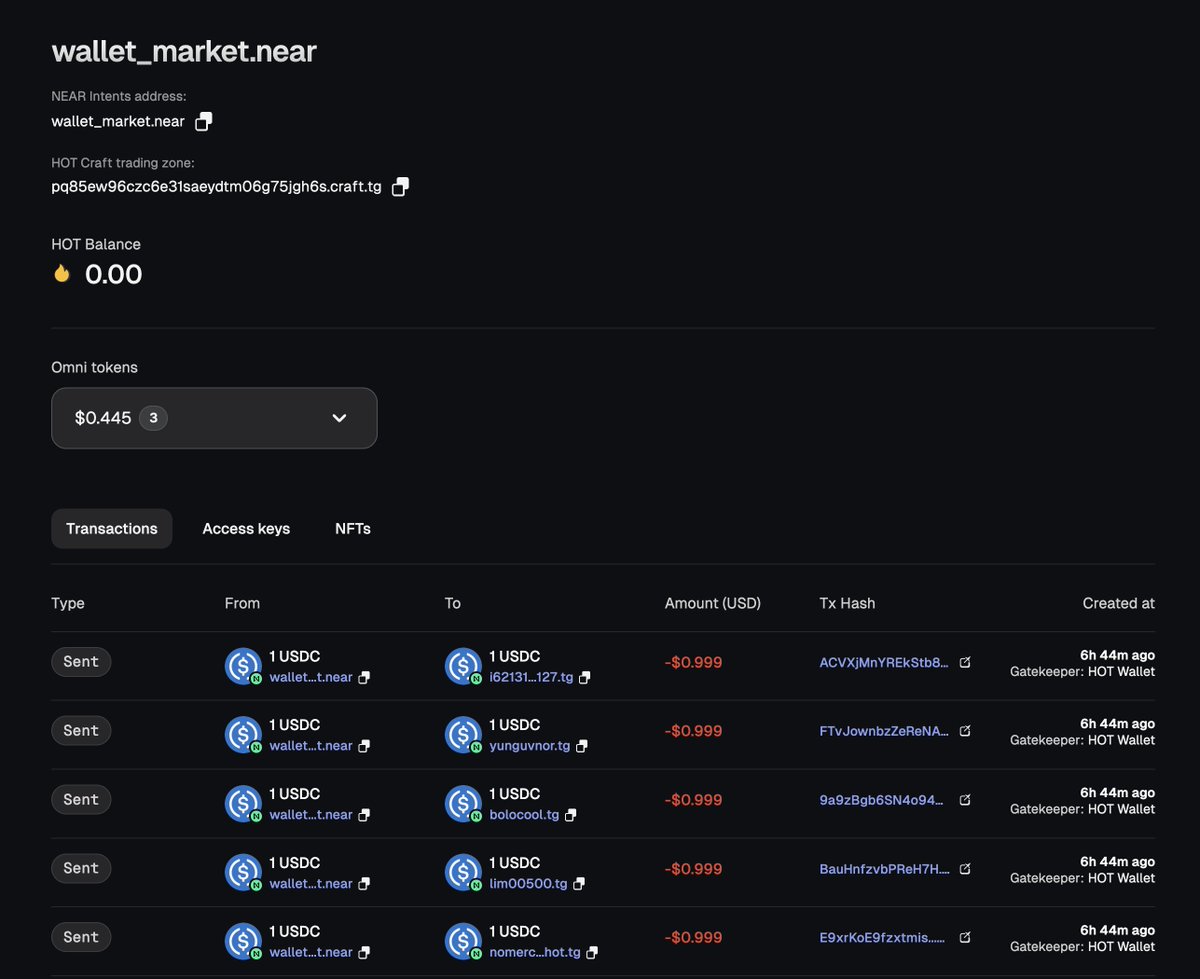The height and width of the screenshot is (979, 1200).
Task: Copy recipient address nomerc...hot.tg
Action: click(x=592, y=953)
